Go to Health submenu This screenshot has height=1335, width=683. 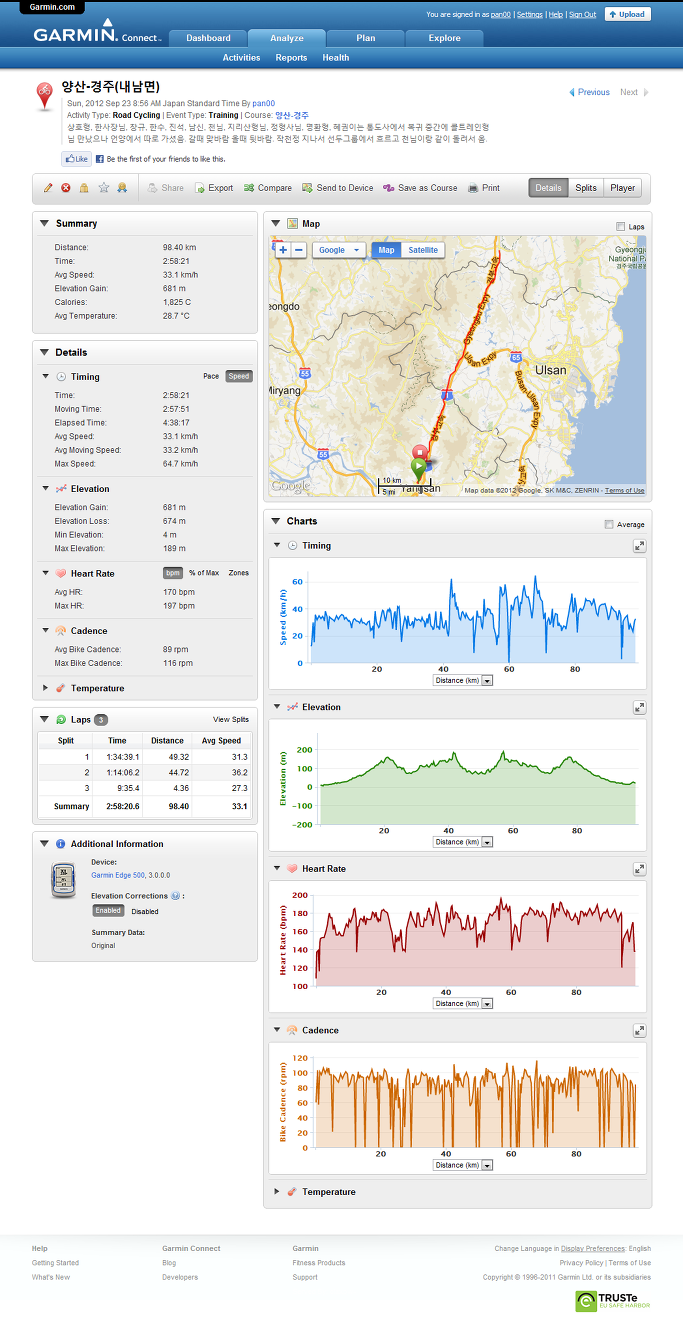tap(336, 58)
